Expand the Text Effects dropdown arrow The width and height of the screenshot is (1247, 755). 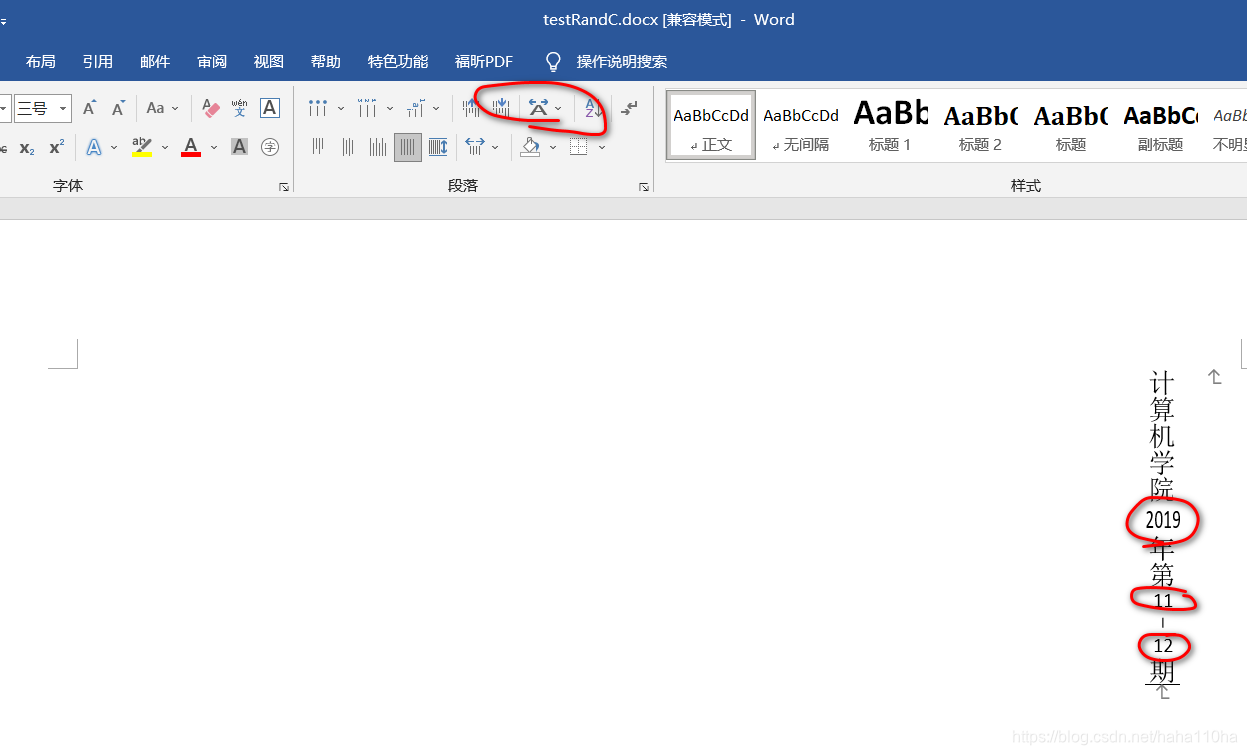(114, 147)
